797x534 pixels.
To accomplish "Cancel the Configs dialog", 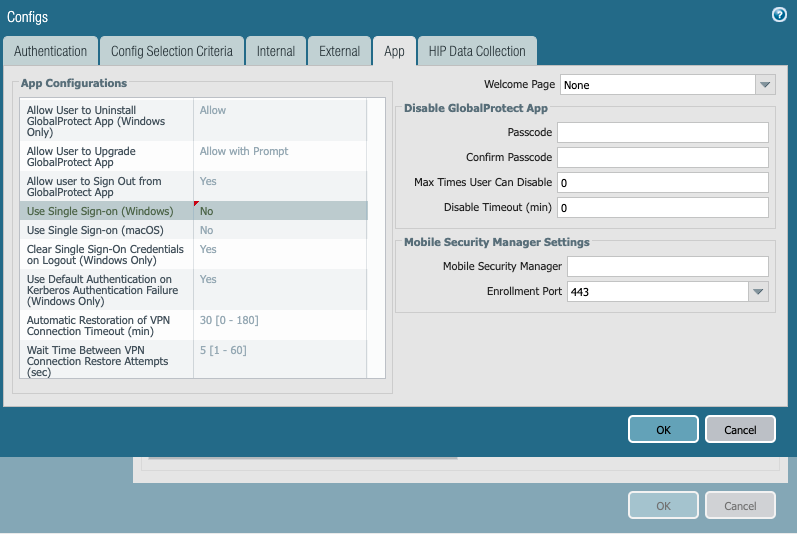I will [x=740, y=429].
